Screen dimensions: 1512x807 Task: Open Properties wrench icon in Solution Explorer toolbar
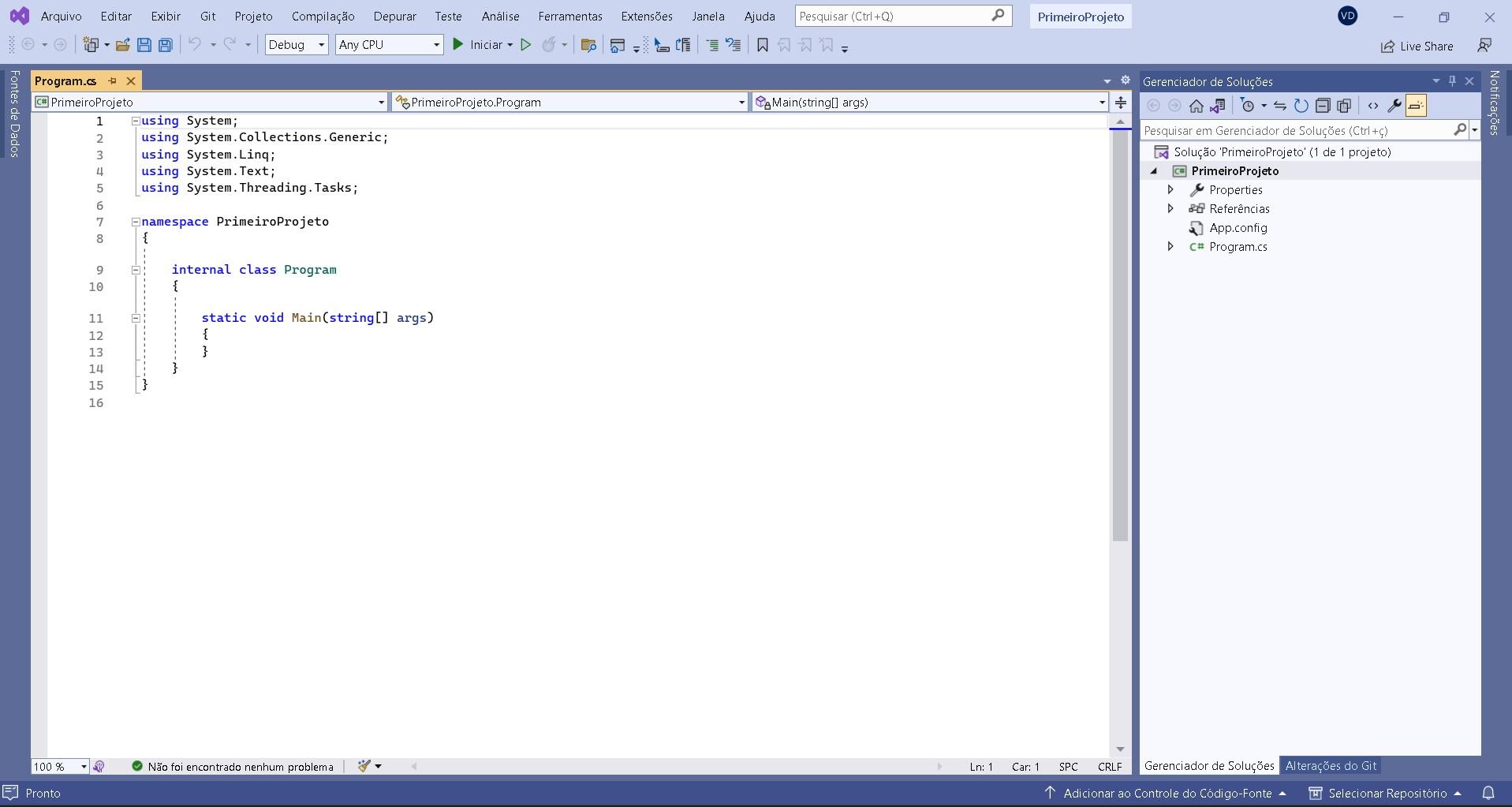[x=1394, y=106]
